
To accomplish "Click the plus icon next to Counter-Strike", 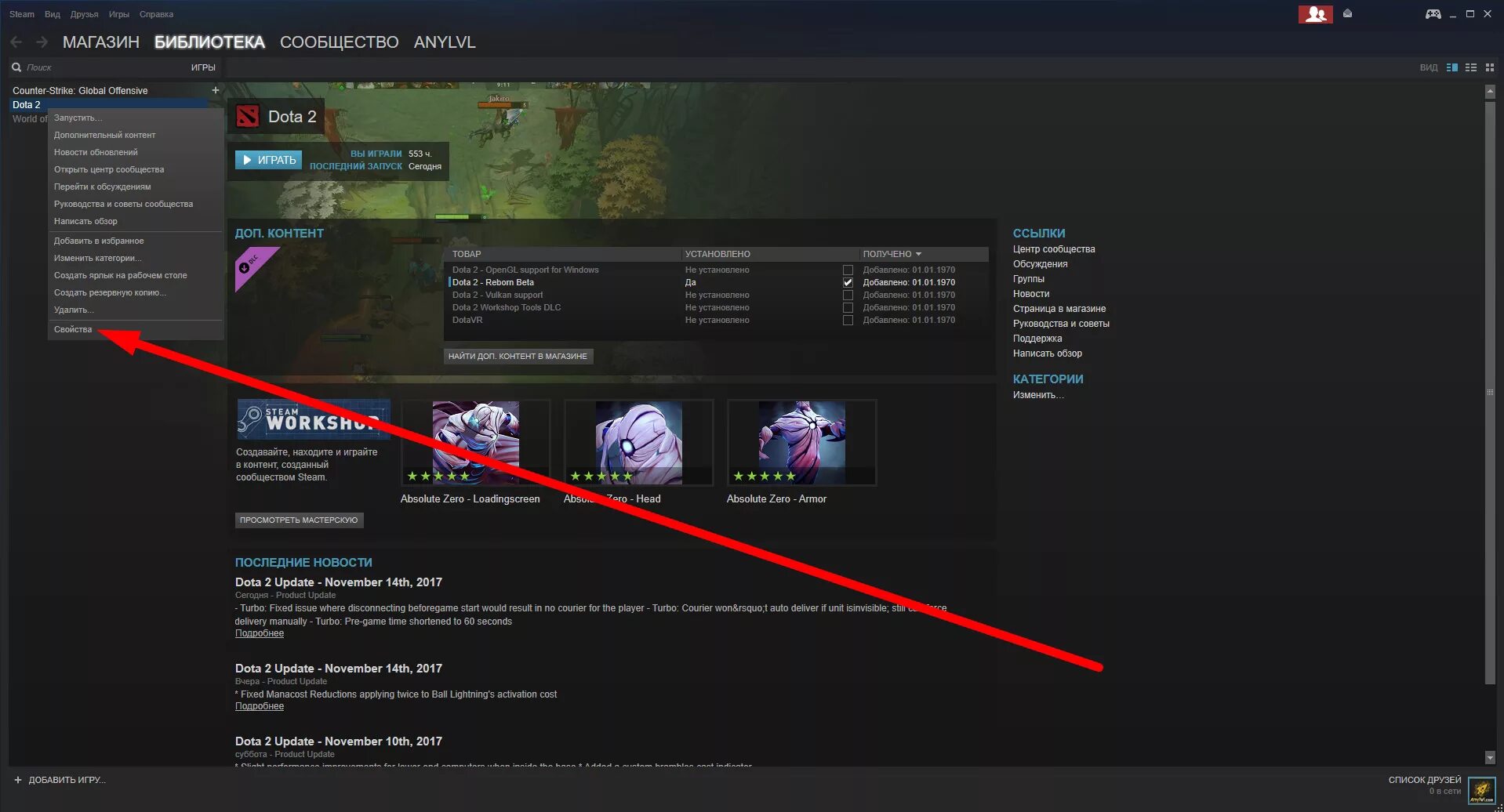I will coord(216,90).
